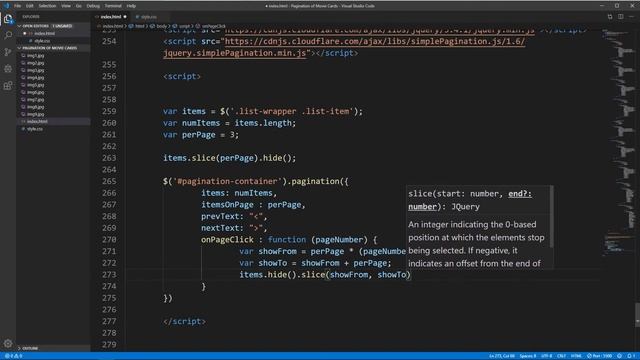This screenshot has width=640, height=360.
Task: Open the Explorer view in activity bar
Action: click(8, 19)
